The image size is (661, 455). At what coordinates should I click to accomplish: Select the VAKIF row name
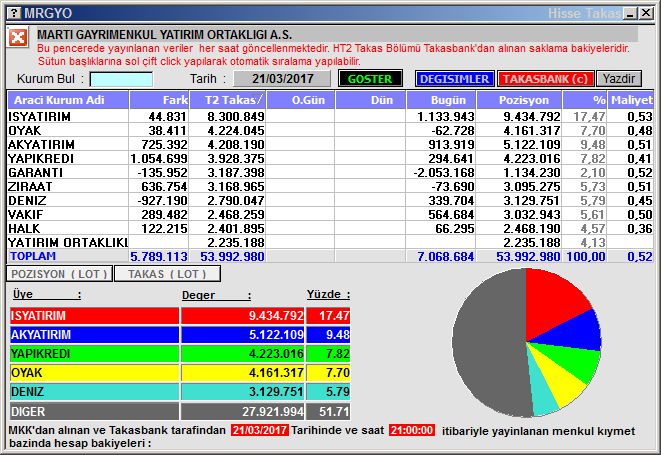click(26, 214)
